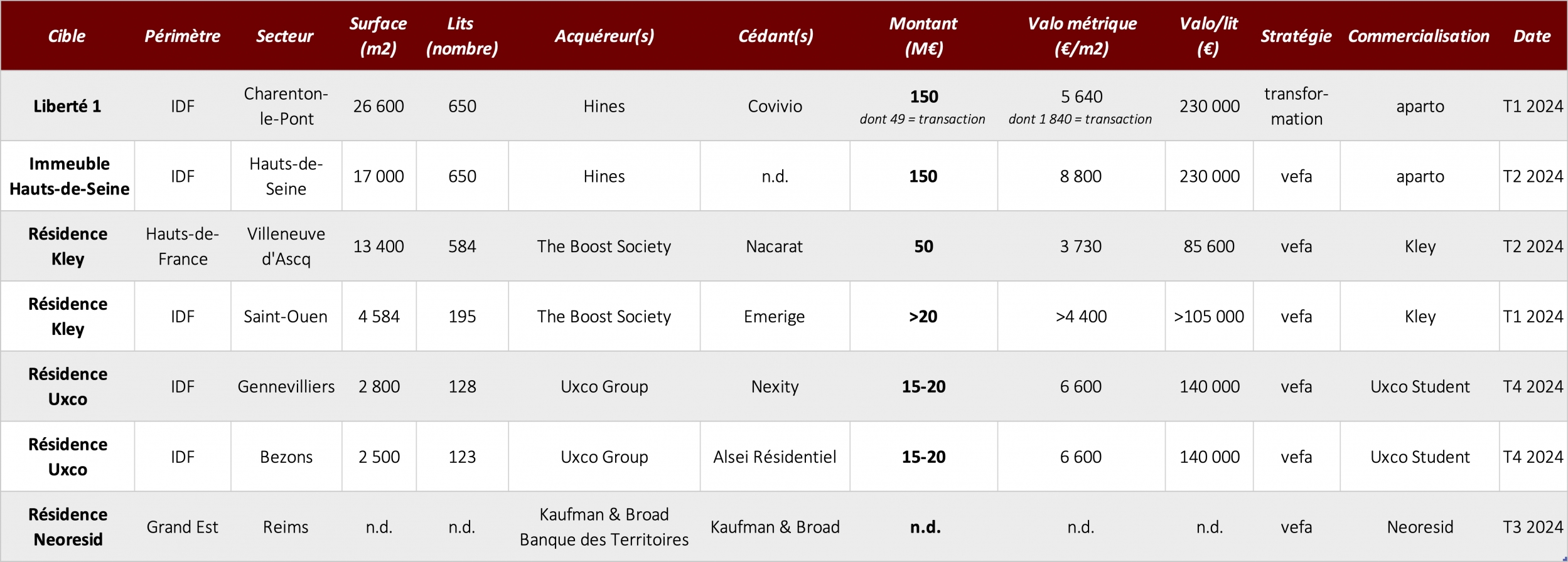The height and width of the screenshot is (562, 1568).
Task: Click the Cible column header
Action: click(67, 36)
